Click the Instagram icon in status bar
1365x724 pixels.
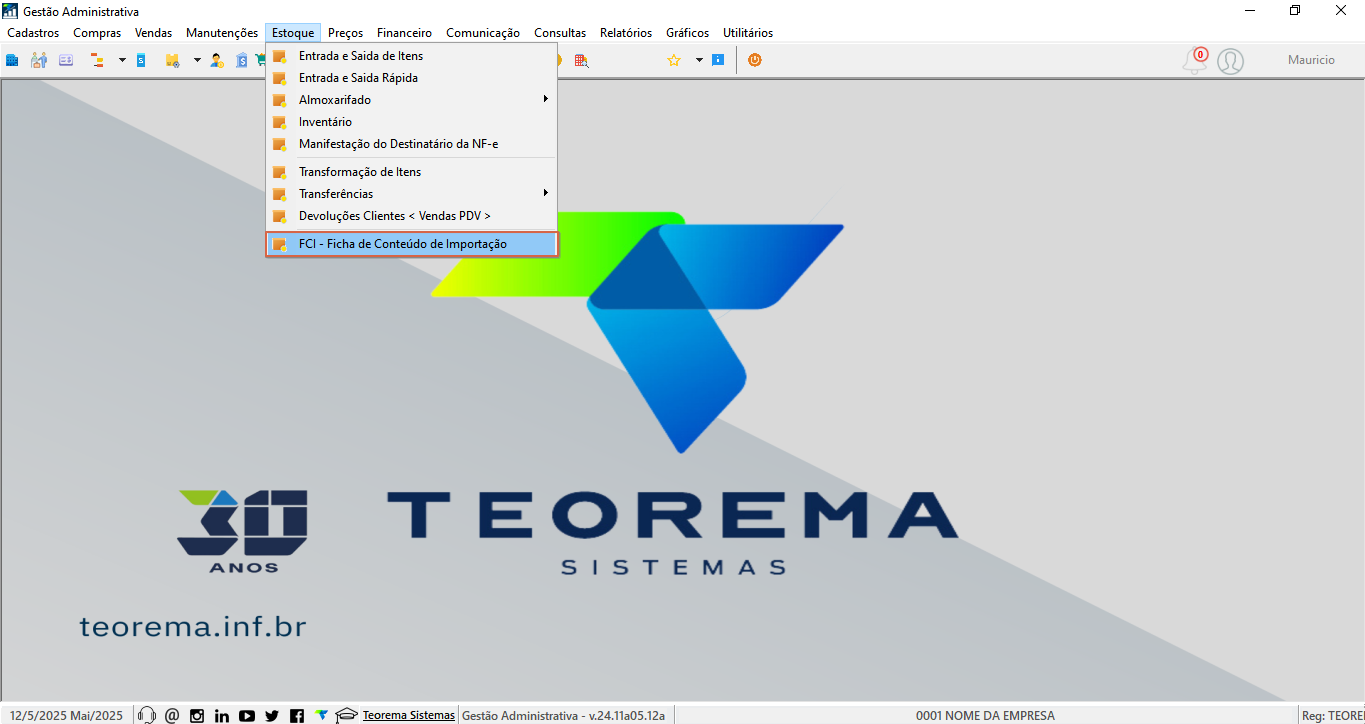click(197, 715)
